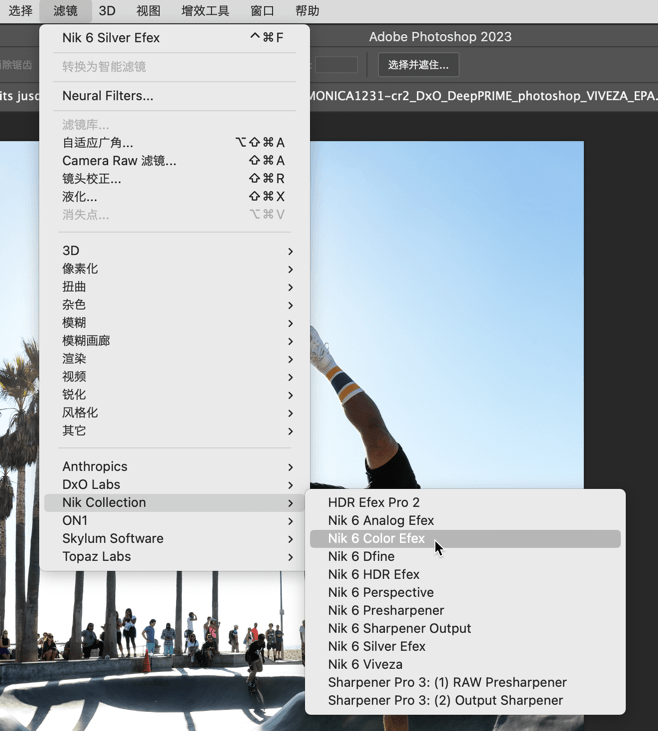Viewport: 658px width, 731px height.
Task: Choose 自适应广角... filter
Action: coord(174,143)
